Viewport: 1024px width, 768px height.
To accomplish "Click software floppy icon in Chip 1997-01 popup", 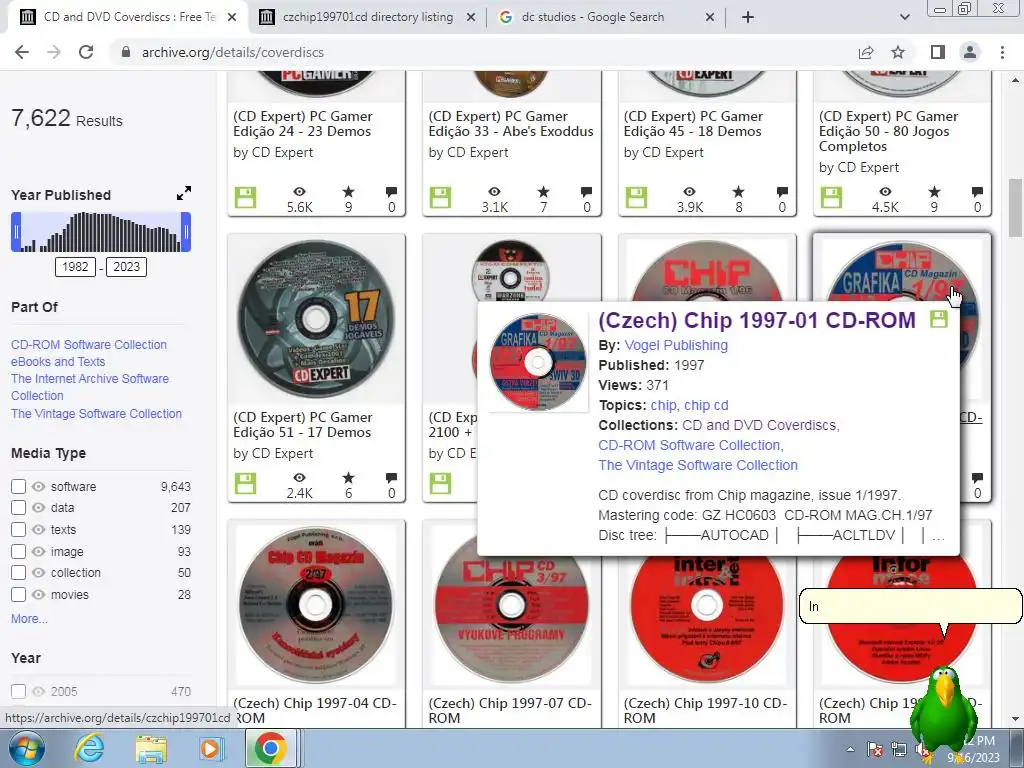I will pyautogui.click(x=938, y=319).
